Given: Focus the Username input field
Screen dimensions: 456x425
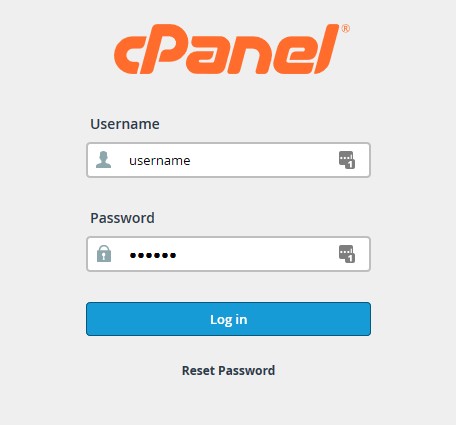Looking at the screenshot, I should tap(228, 160).
